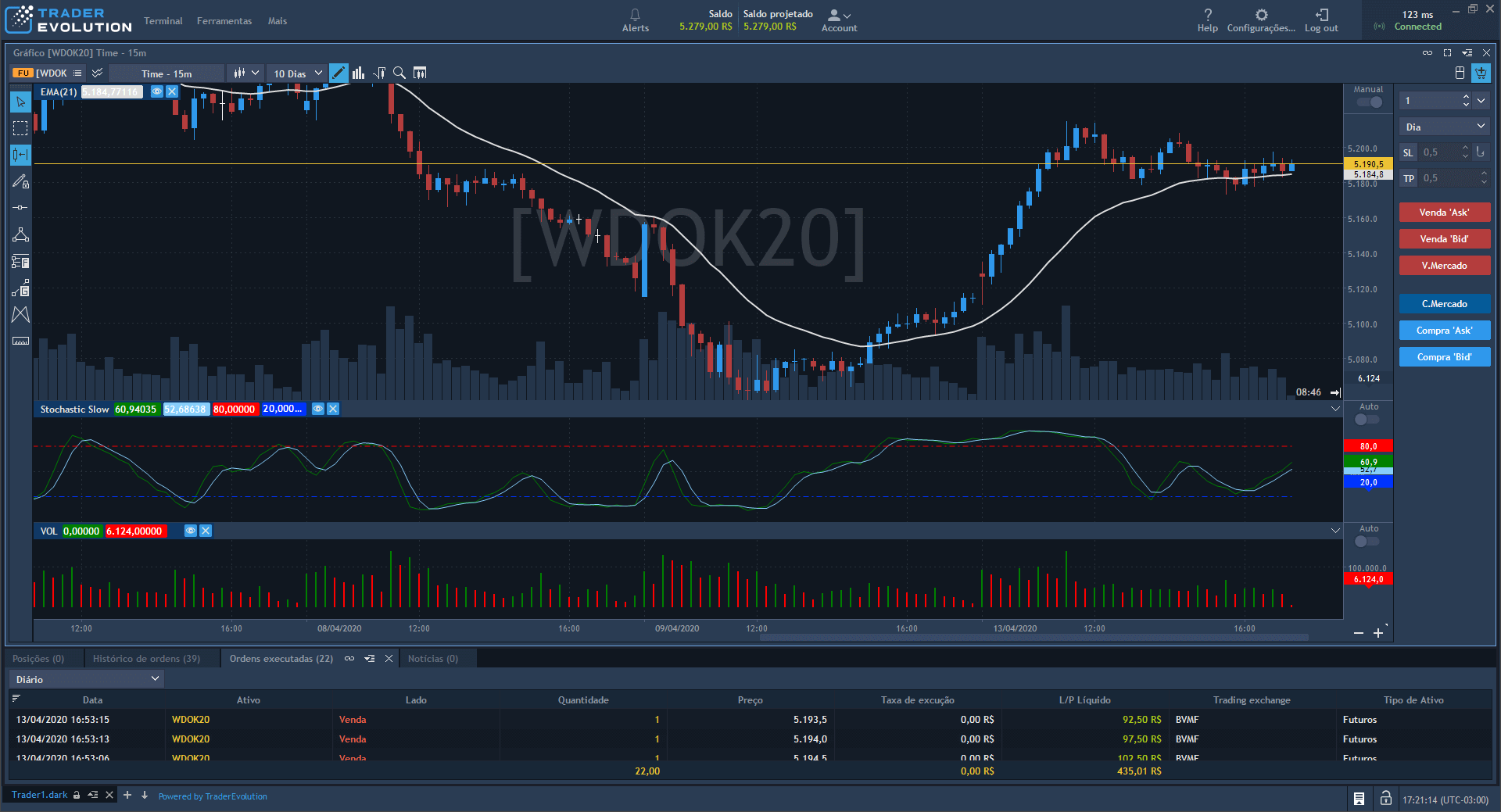Hide the EMA(21) indicator with eye toggle
The width and height of the screenshot is (1501, 812).
156,91
